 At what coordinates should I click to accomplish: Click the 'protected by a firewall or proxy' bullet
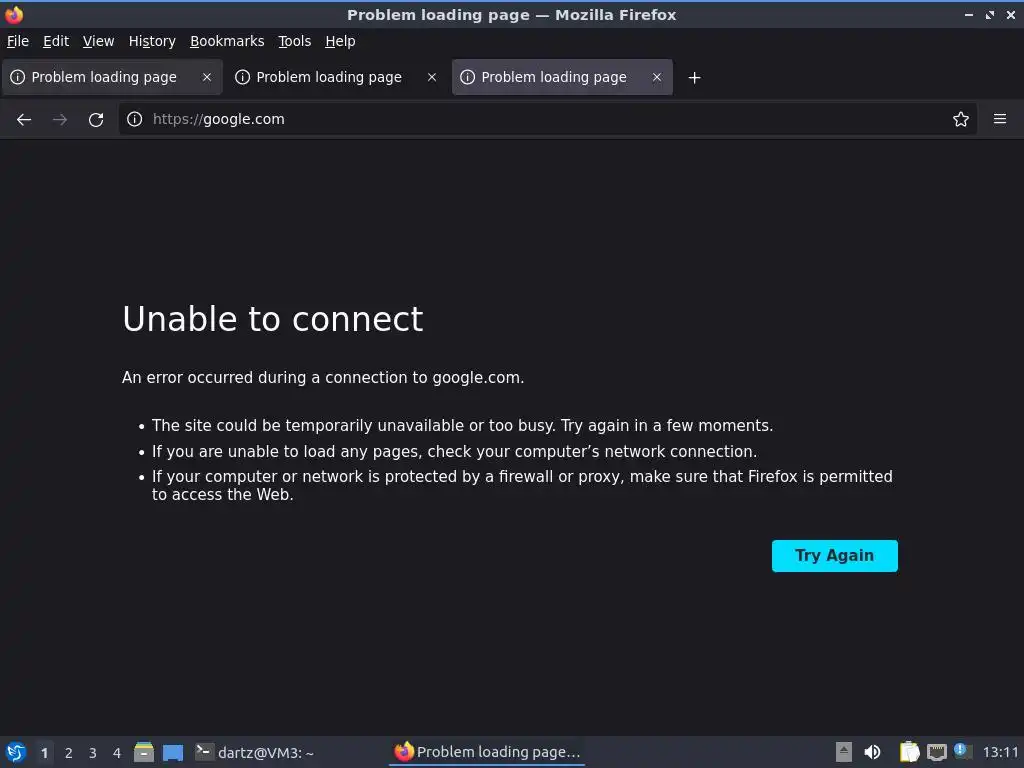click(522, 485)
